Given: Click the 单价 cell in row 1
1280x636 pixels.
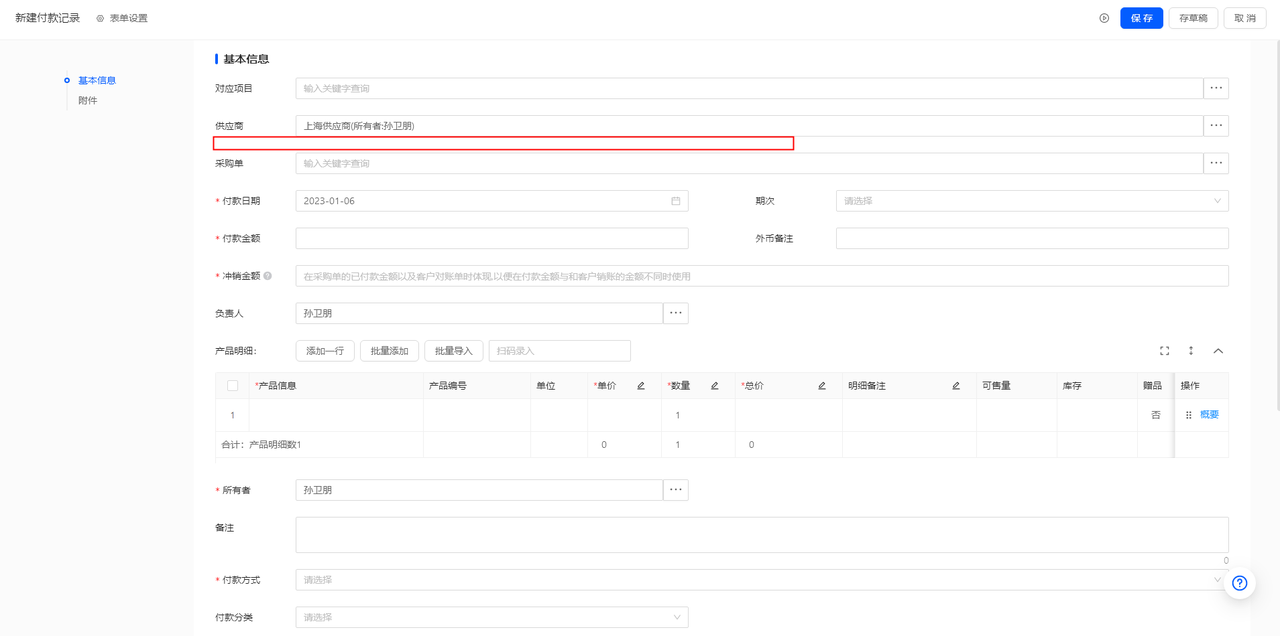Looking at the screenshot, I should click(624, 415).
